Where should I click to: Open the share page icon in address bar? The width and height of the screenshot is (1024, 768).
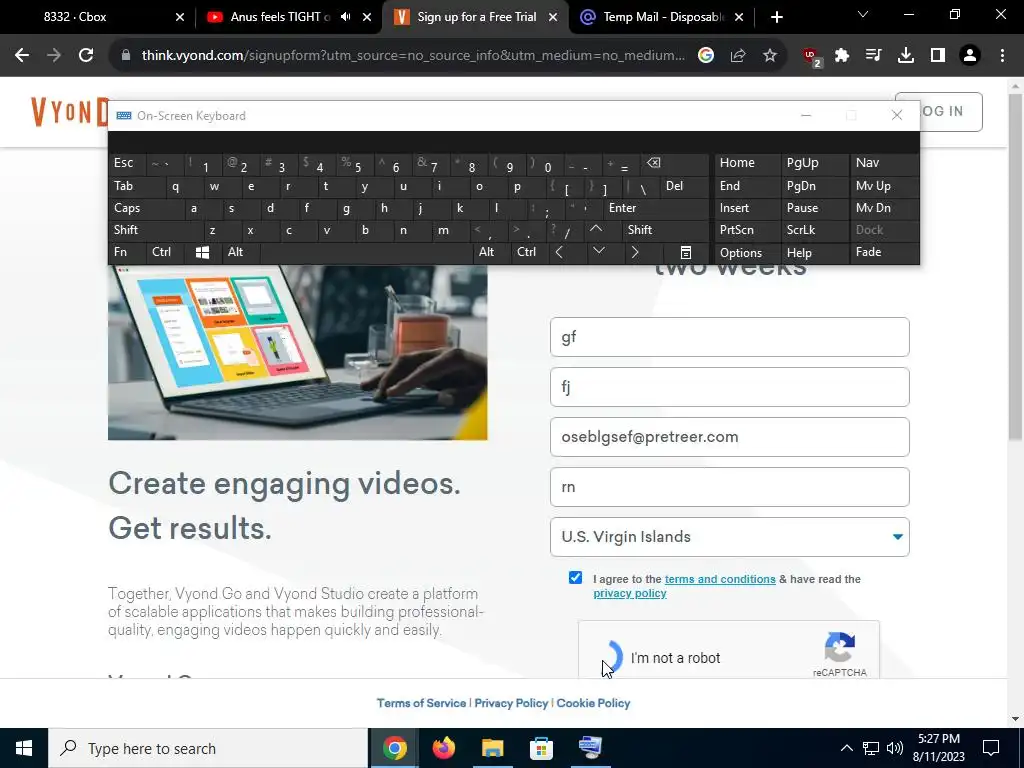[738, 56]
